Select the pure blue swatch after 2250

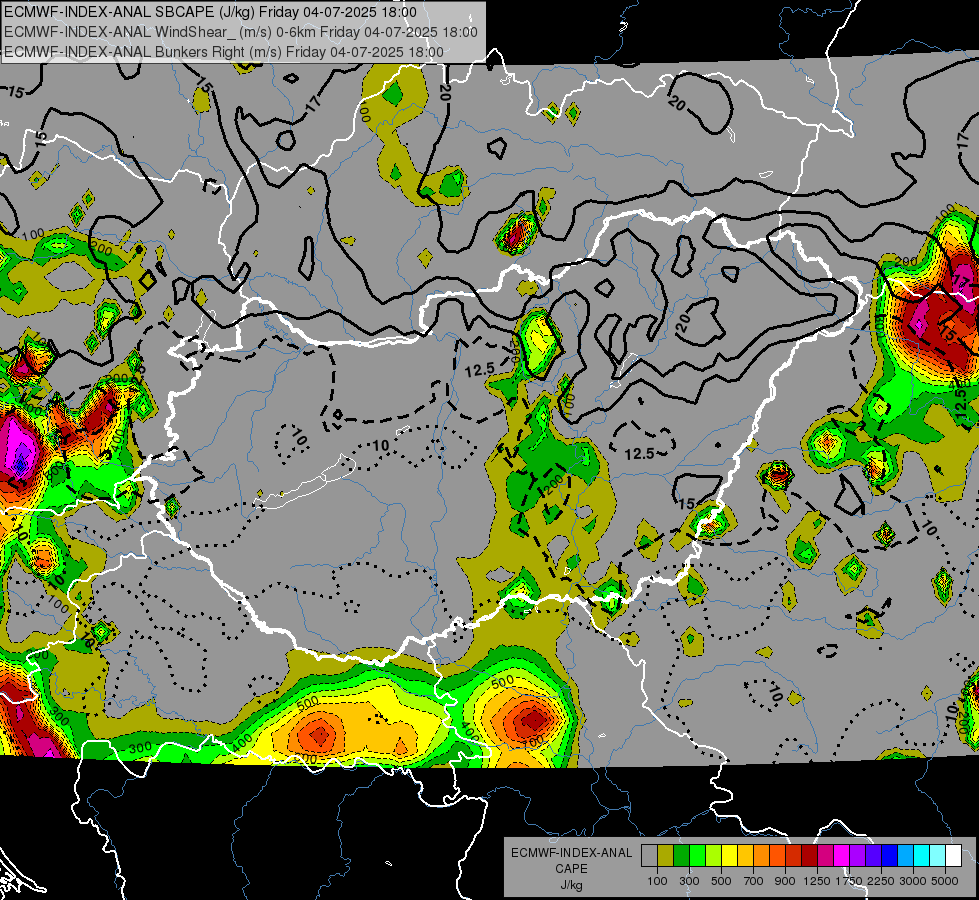click(890, 856)
